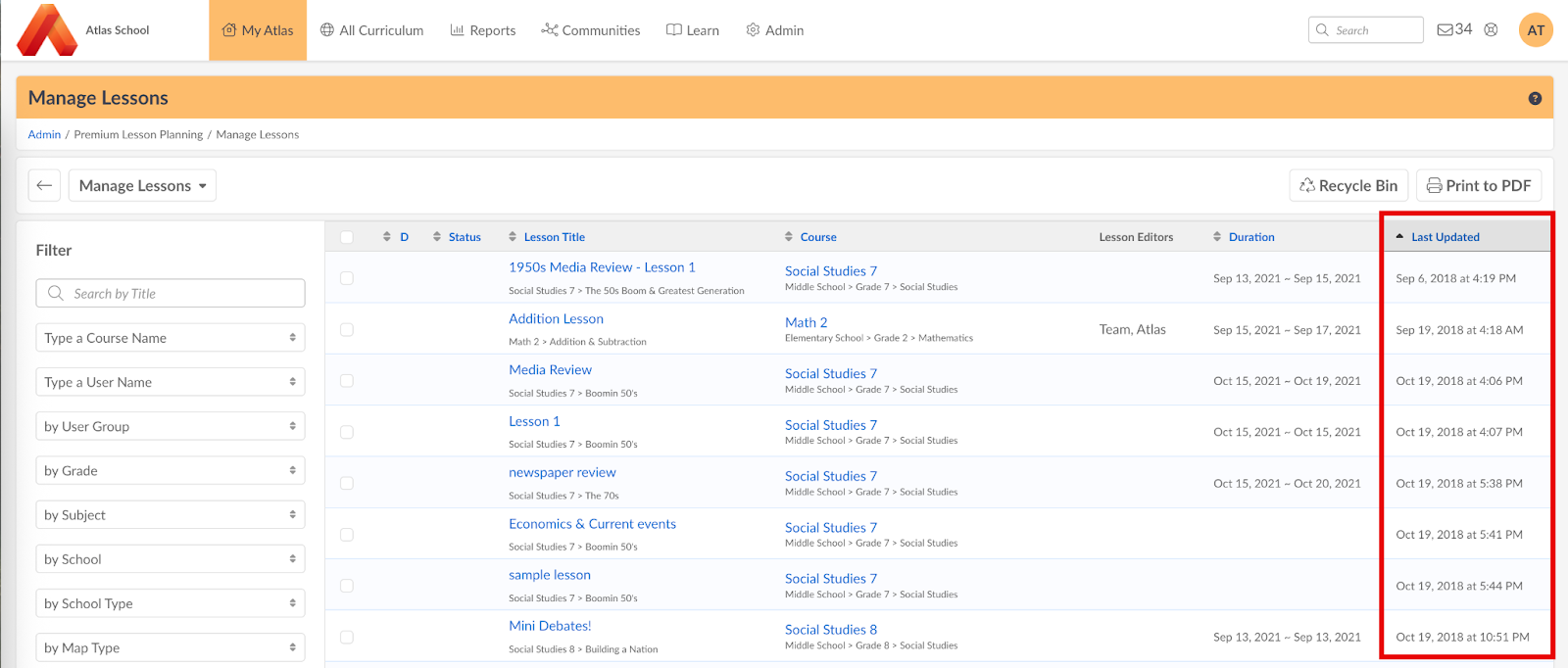This screenshot has height=668, width=1568.
Task: Expand the by Grade filter dropdown
Action: tap(171, 471)
